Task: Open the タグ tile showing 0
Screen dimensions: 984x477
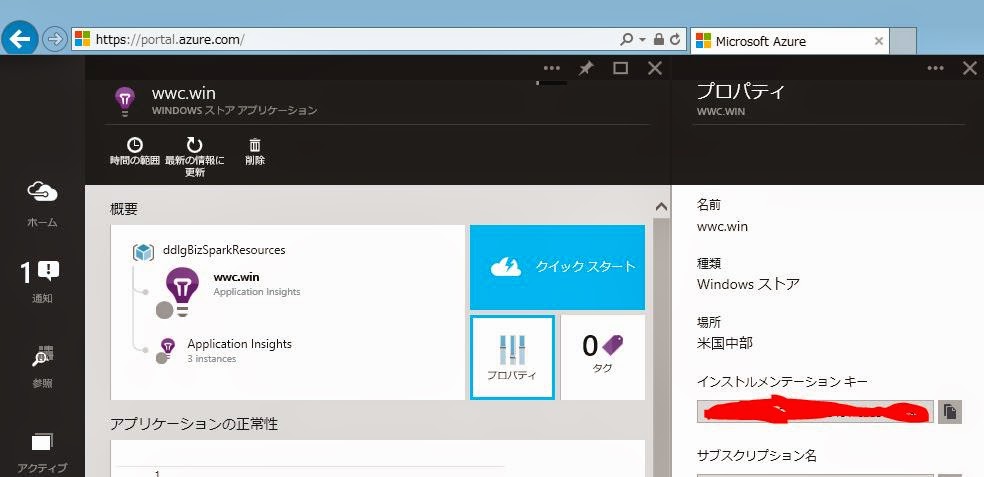Action: tap(602, 357)
